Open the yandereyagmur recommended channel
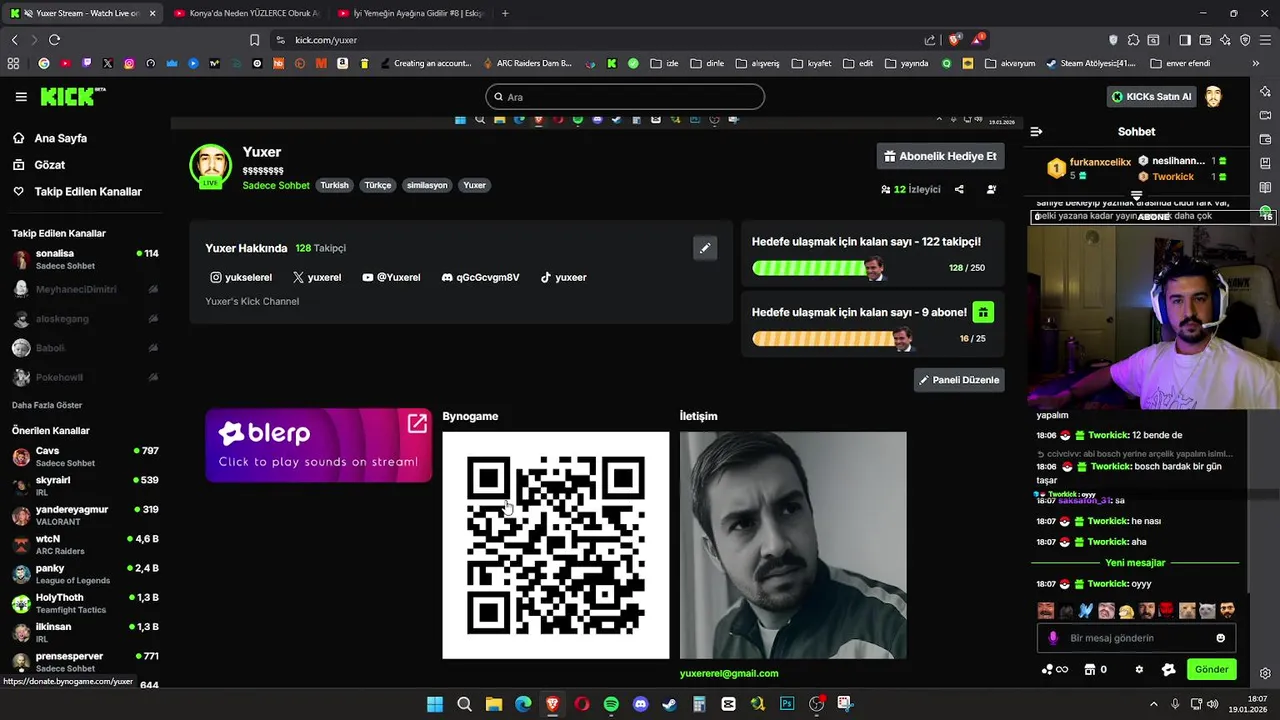Image resolution: width=1280 pixels, height=720 pixels. tap(85, 515)
